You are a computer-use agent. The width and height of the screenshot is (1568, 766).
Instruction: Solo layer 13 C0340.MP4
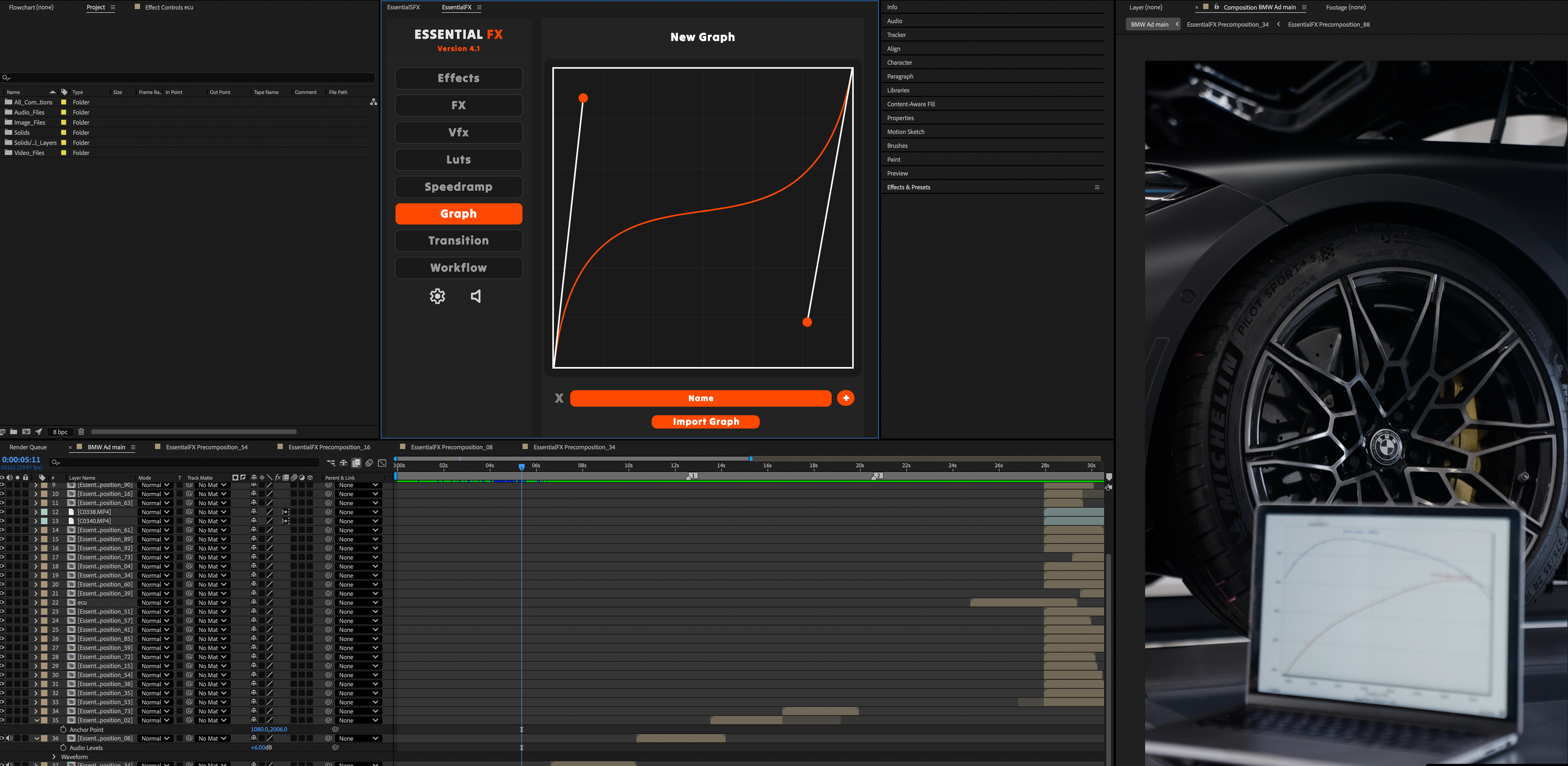click(17, 521)
